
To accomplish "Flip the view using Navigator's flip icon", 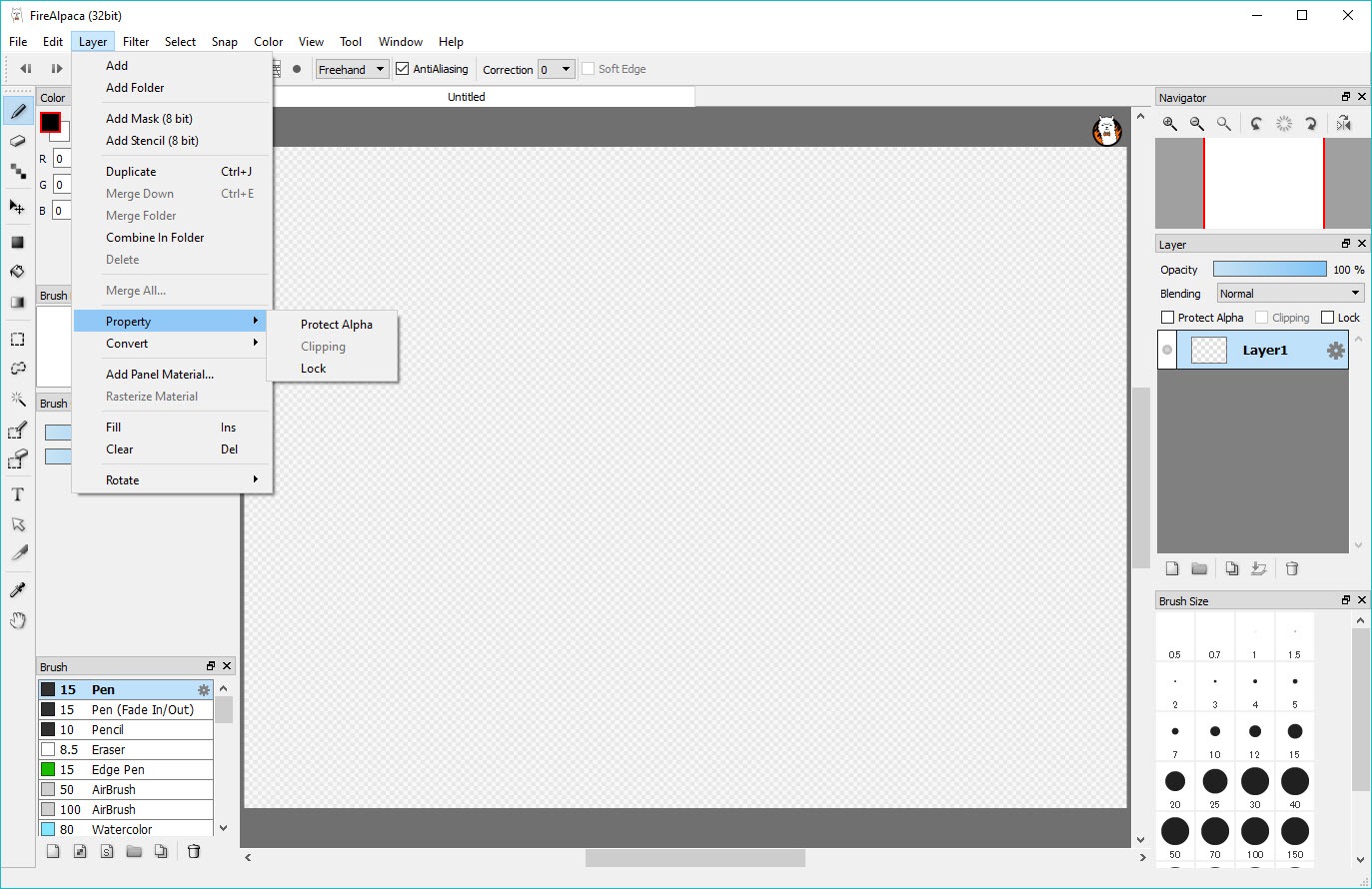I will pos(1343,123).
